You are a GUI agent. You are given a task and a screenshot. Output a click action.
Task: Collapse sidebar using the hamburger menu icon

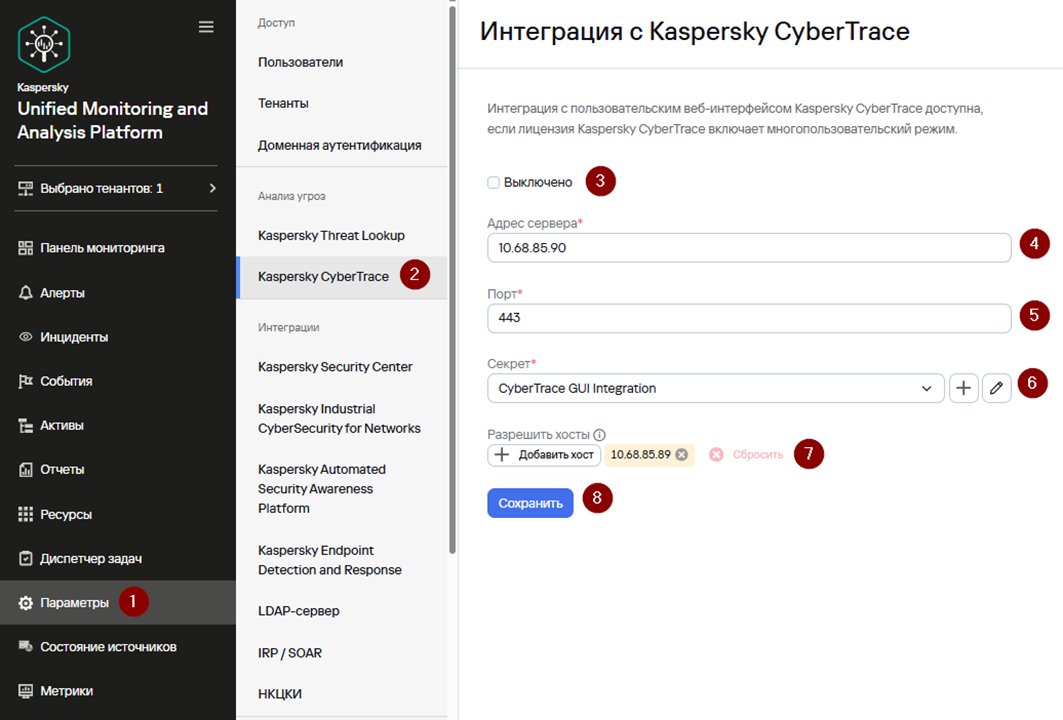click(x=206, y=27)
